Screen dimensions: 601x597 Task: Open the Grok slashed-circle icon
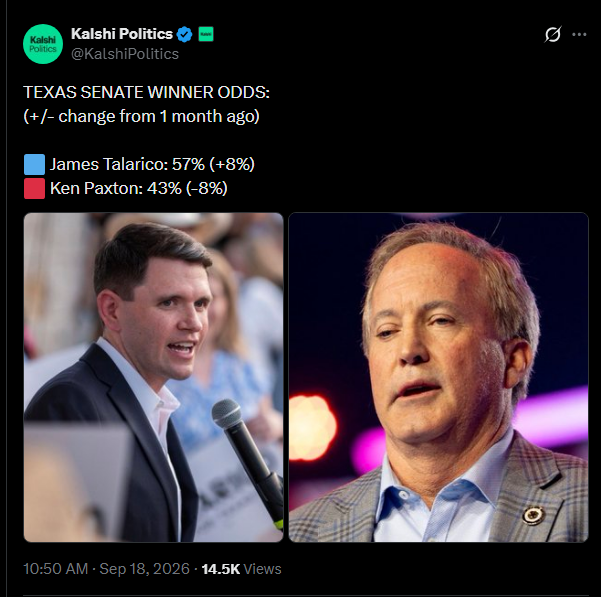(x=553, y=34)
